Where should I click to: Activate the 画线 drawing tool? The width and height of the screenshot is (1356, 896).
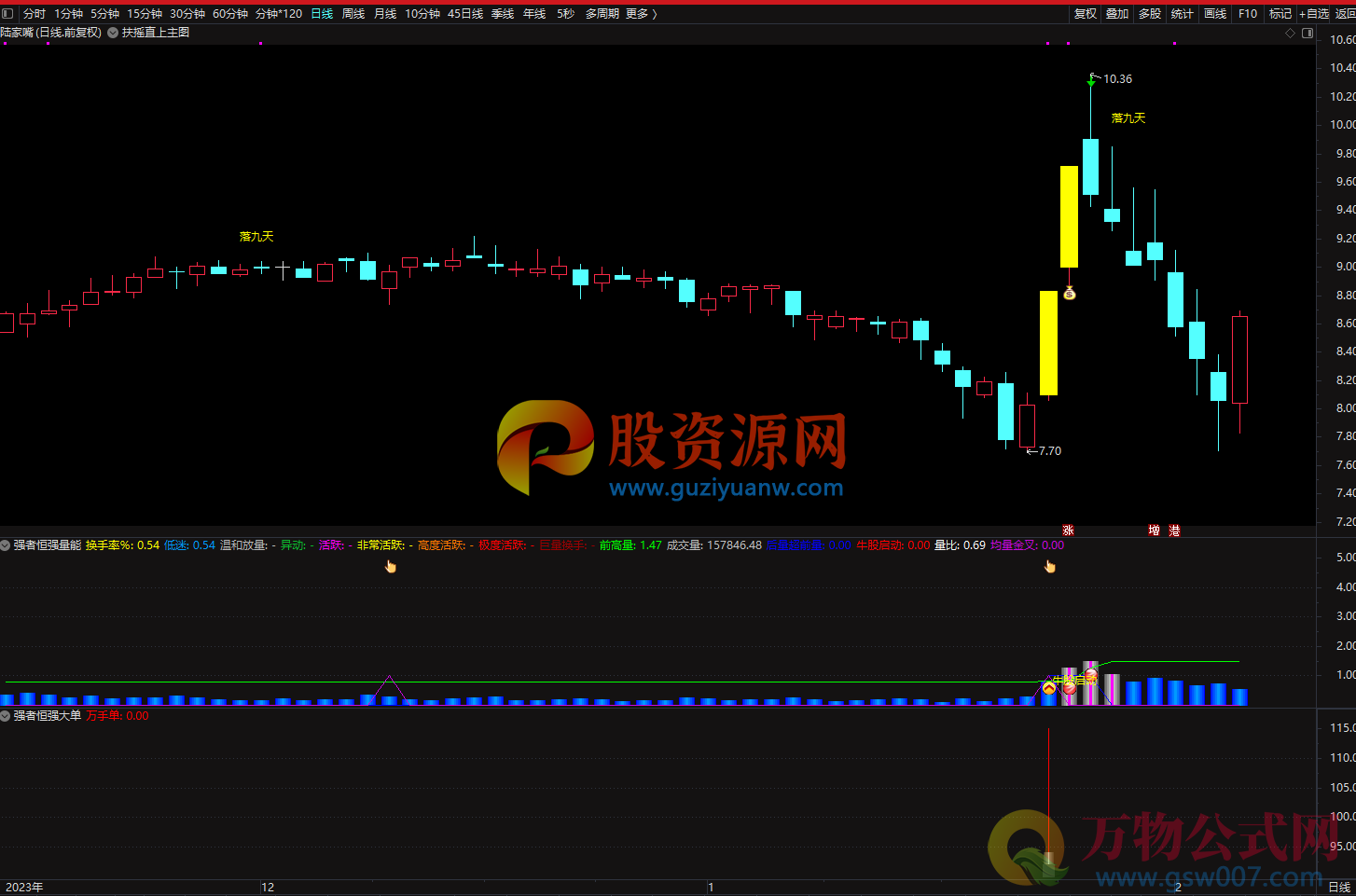click(1214, 13)
